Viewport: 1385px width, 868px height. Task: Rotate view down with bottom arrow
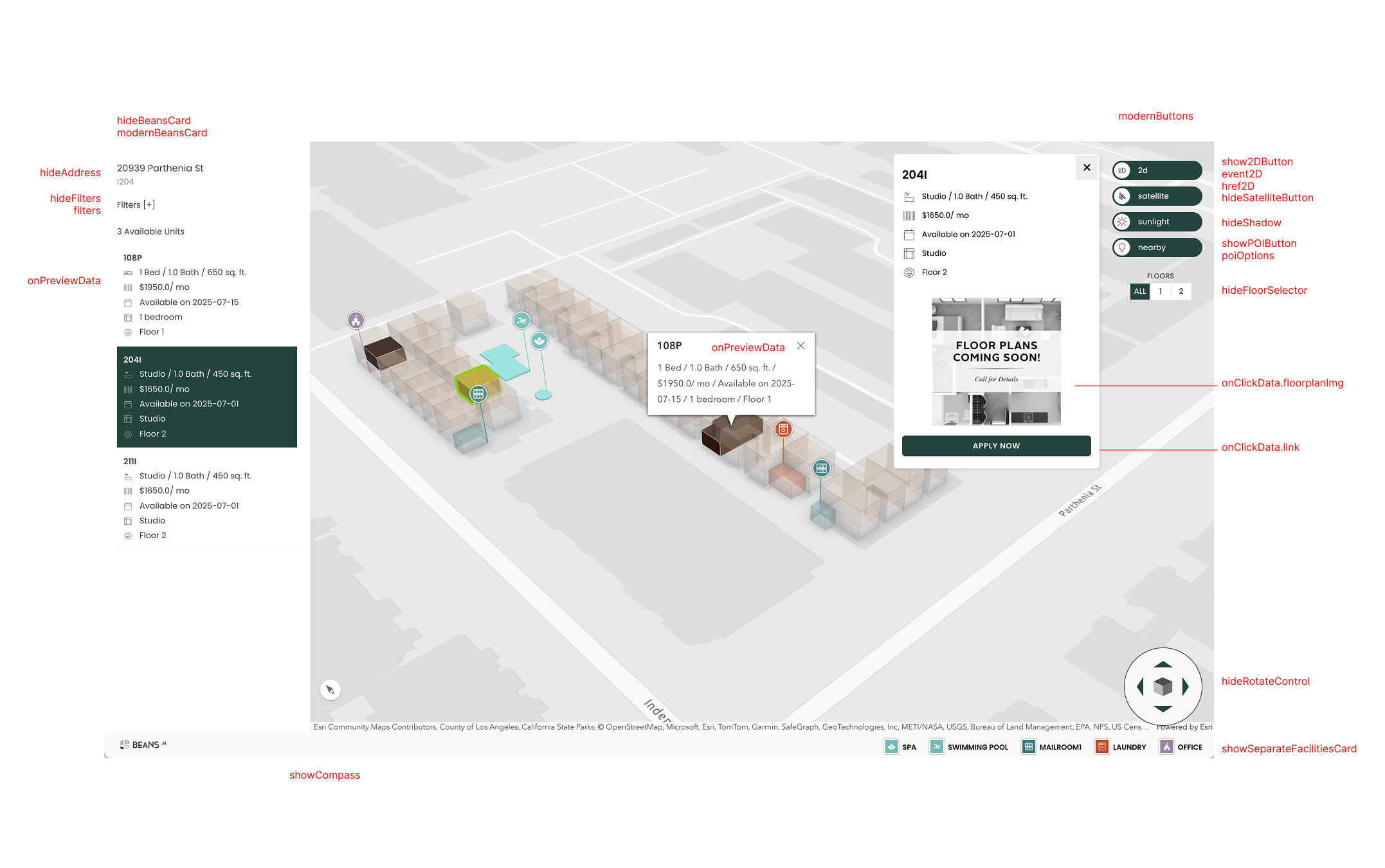pyautogui.click(x=1163, y=709)
